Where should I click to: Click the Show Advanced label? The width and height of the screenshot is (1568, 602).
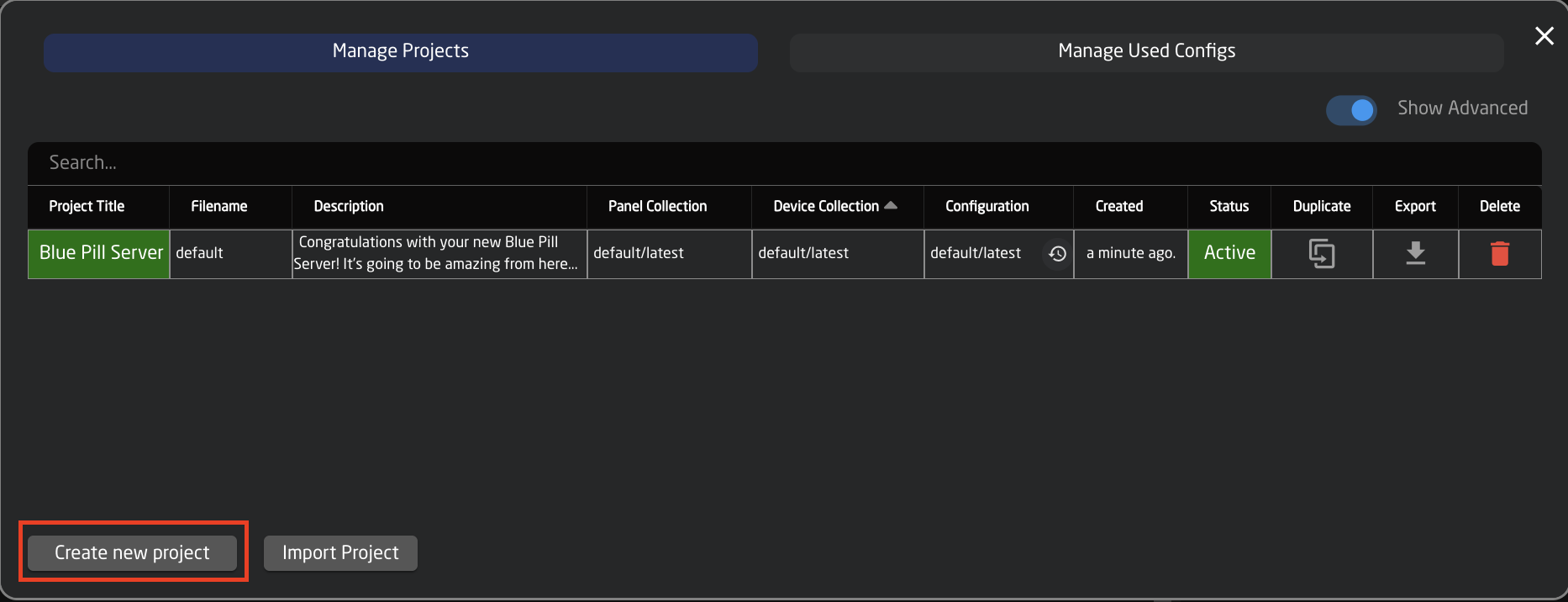[1463, 108]
